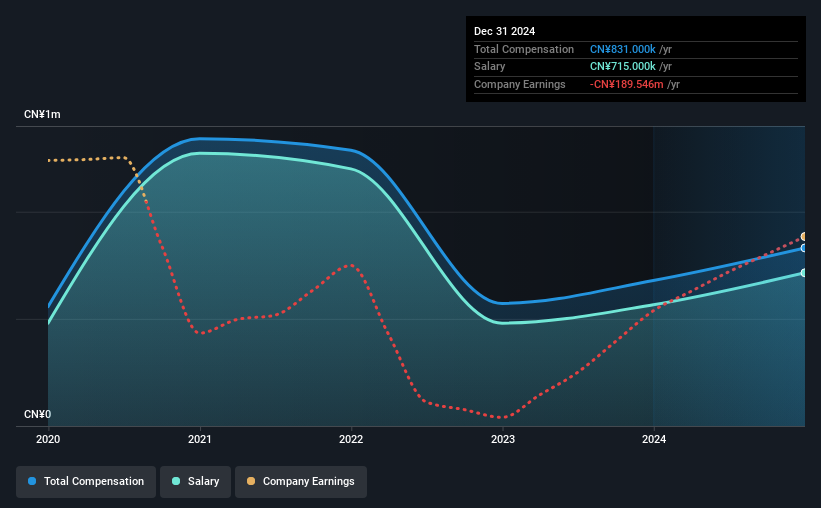The image size is (821, 508).
Task: Toggle the Total Compensation legend button
Action: coord(86,481)
